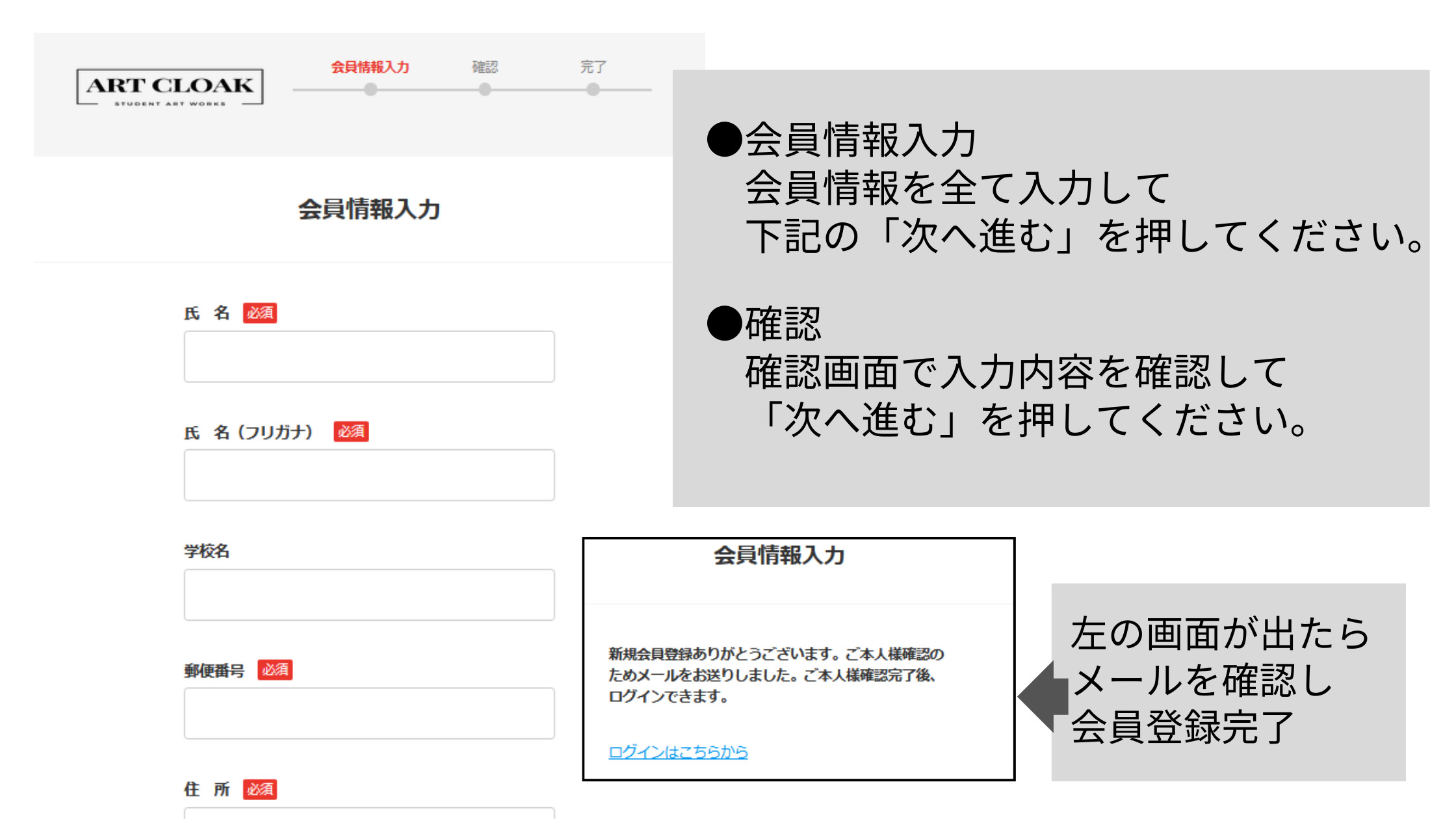Focus the 郵便番号 input field
This screenshot has height=819, width=1456.
(x=369, y=713)
